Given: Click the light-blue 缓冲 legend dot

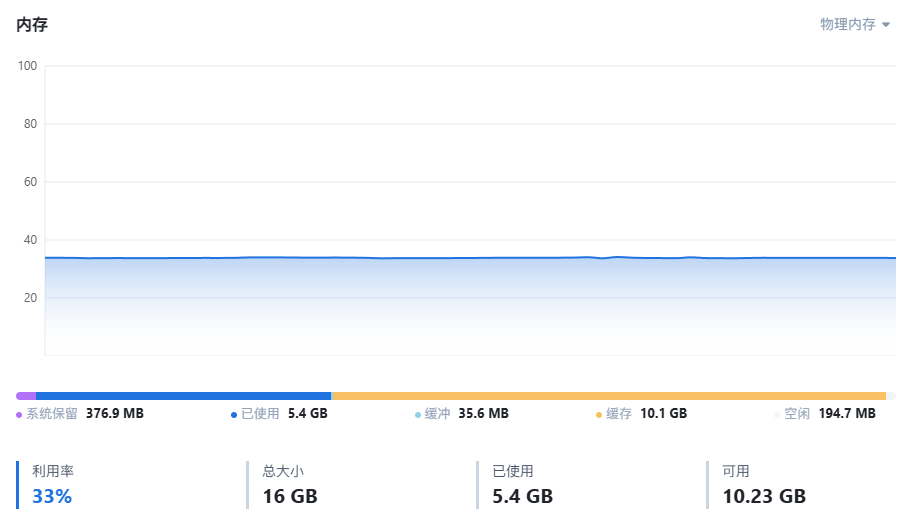Looking at the screenshot, I should [x=417, y=414].
